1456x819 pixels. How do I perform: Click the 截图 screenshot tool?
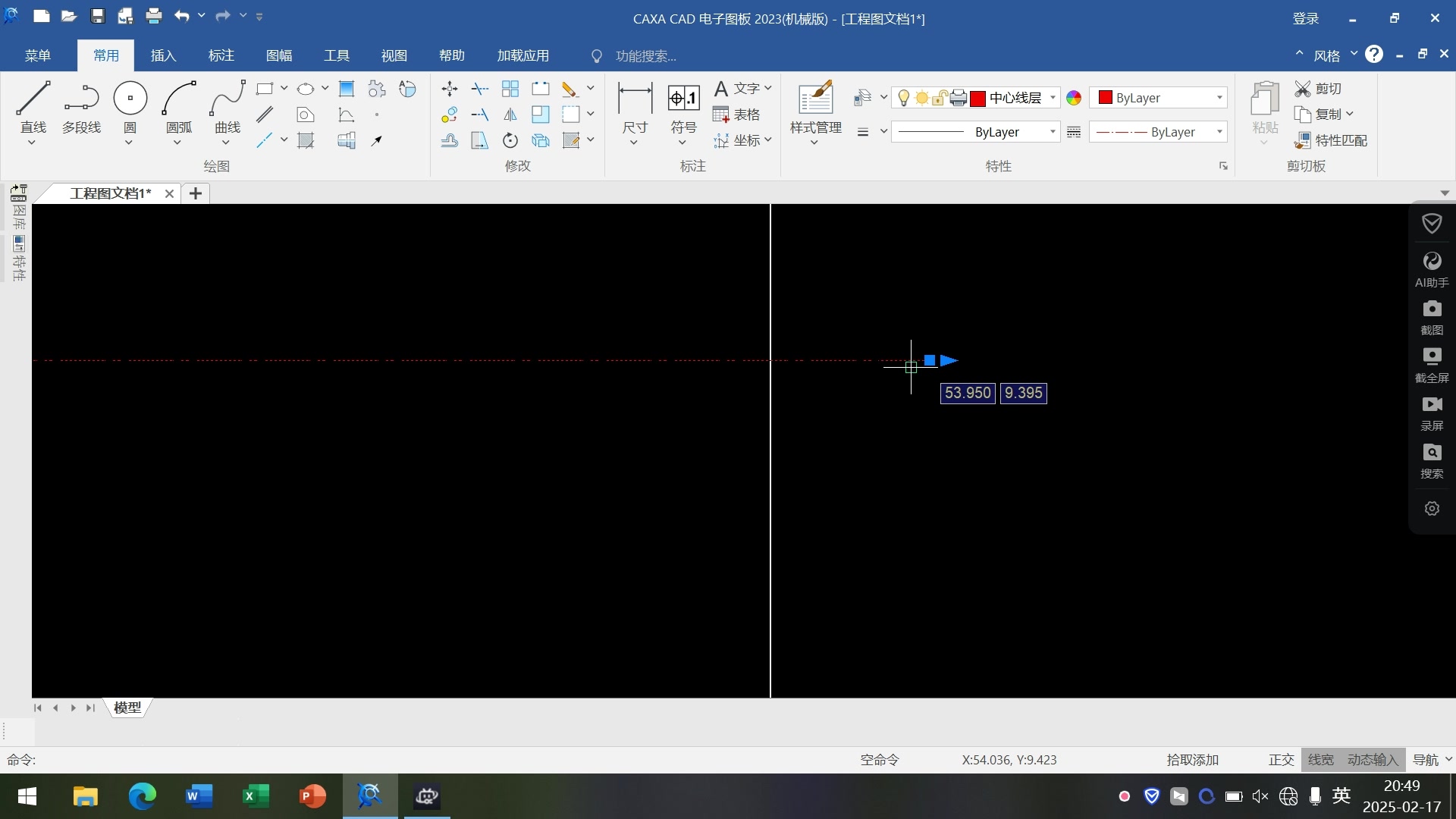coord(1432,318)
